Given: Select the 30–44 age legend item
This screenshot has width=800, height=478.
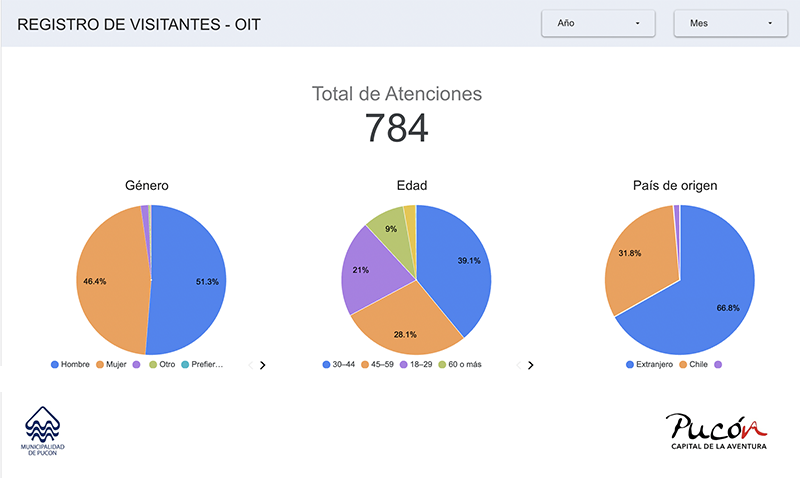Looking at the screenshot, I should [340, 365].
